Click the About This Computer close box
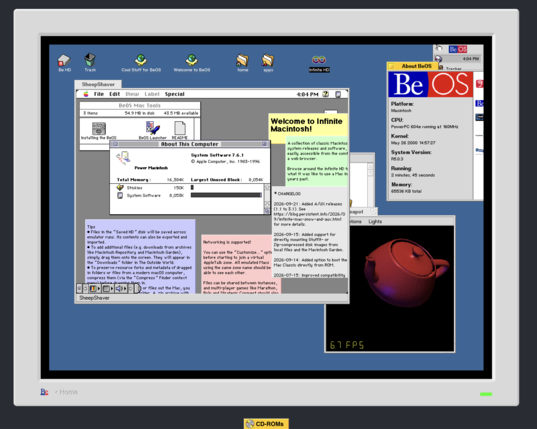This screenshot has height=429, width=537. coord(115,144)
